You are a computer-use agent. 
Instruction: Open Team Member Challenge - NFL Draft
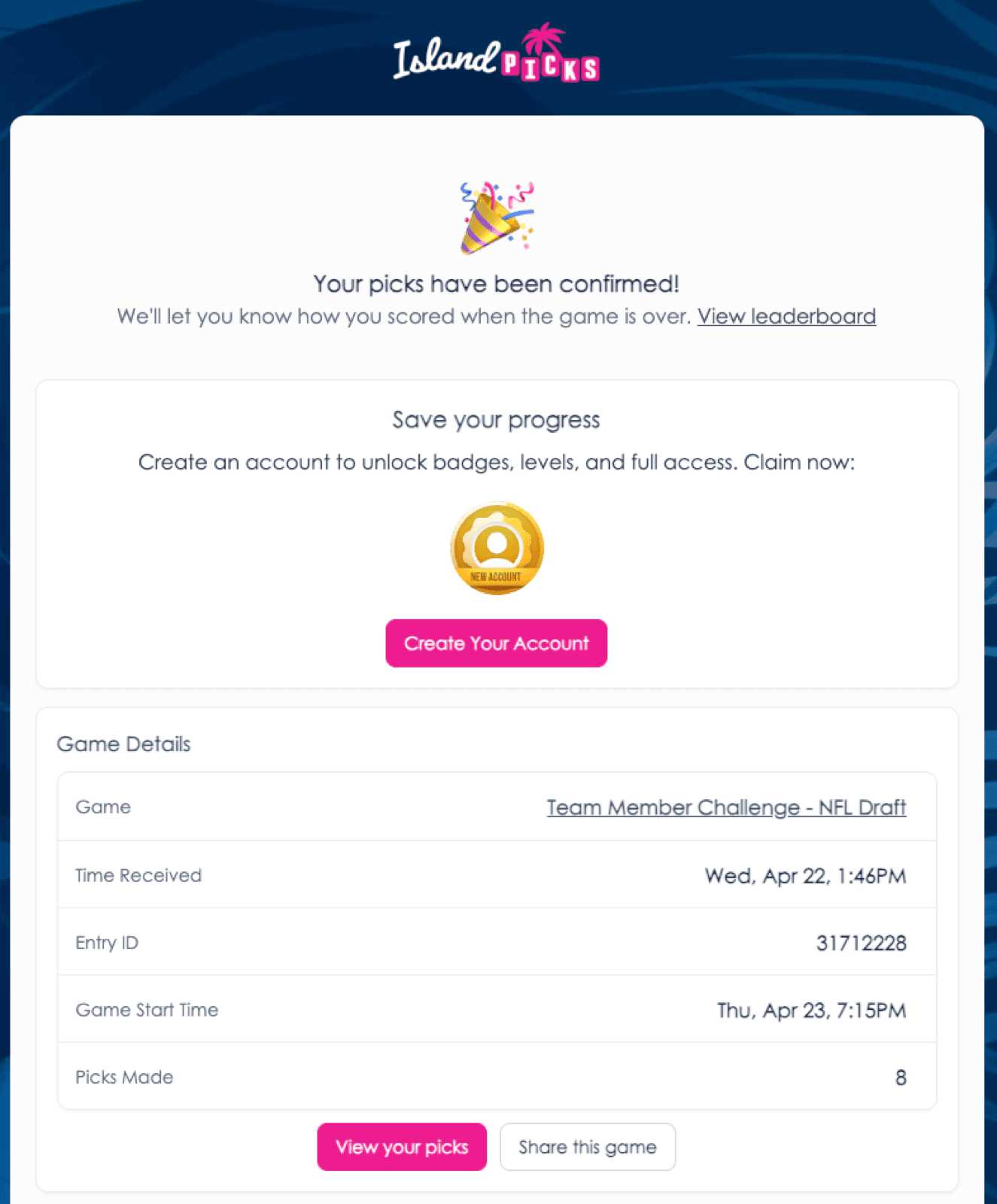pyautogui.click(x=725, y=807)
